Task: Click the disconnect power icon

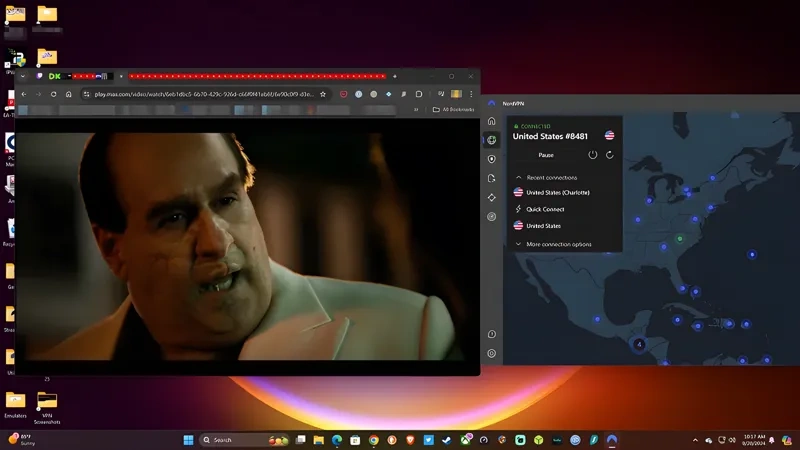Action: (x=592, y=155)
